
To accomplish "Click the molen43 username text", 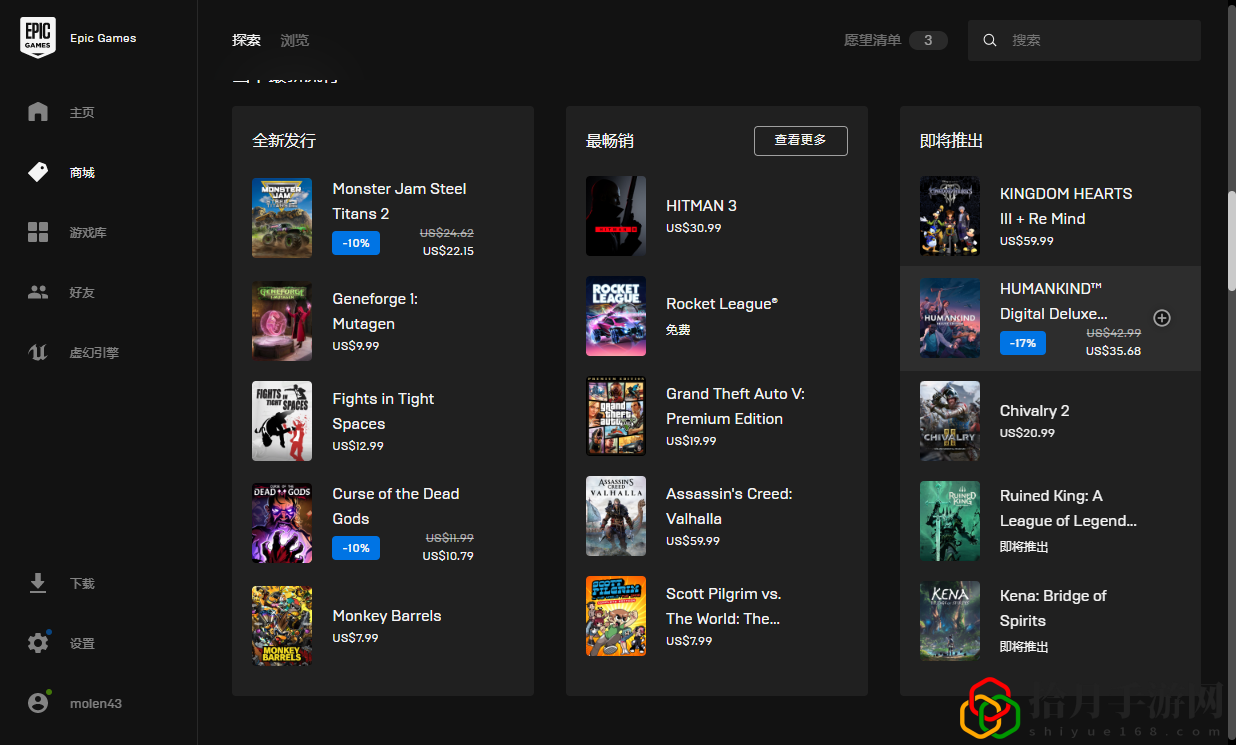I will (96, 704).
